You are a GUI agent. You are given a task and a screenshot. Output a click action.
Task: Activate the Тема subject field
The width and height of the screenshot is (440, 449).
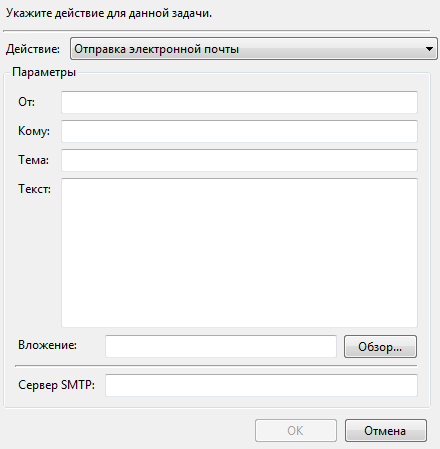click(x=239, y=160)
